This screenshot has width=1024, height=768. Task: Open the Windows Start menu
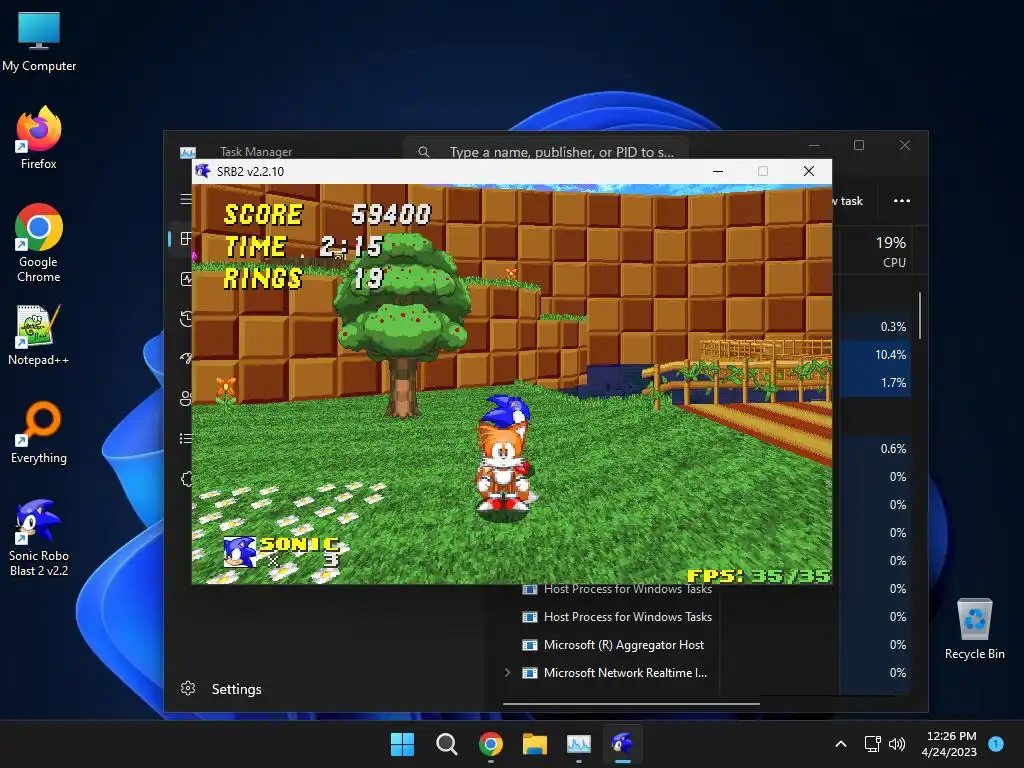coord(402,744)
